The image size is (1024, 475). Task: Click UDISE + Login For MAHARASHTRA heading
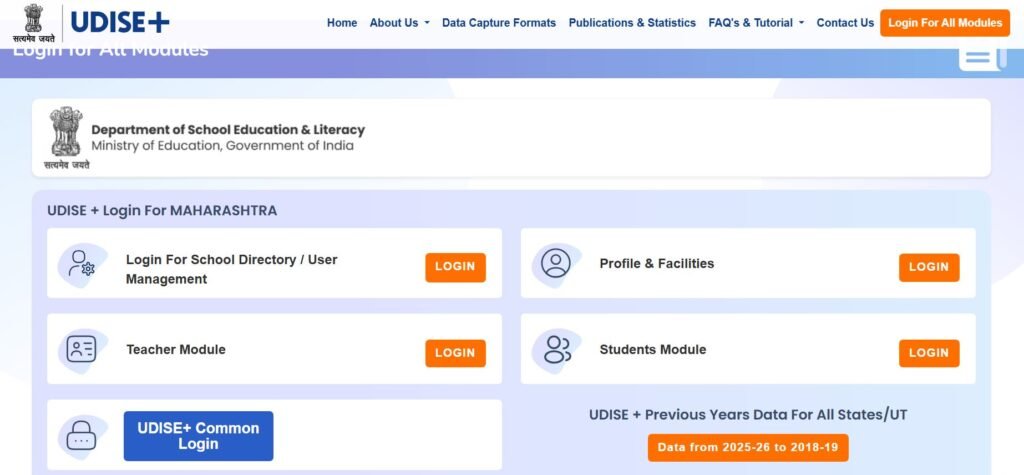[162, 210]
